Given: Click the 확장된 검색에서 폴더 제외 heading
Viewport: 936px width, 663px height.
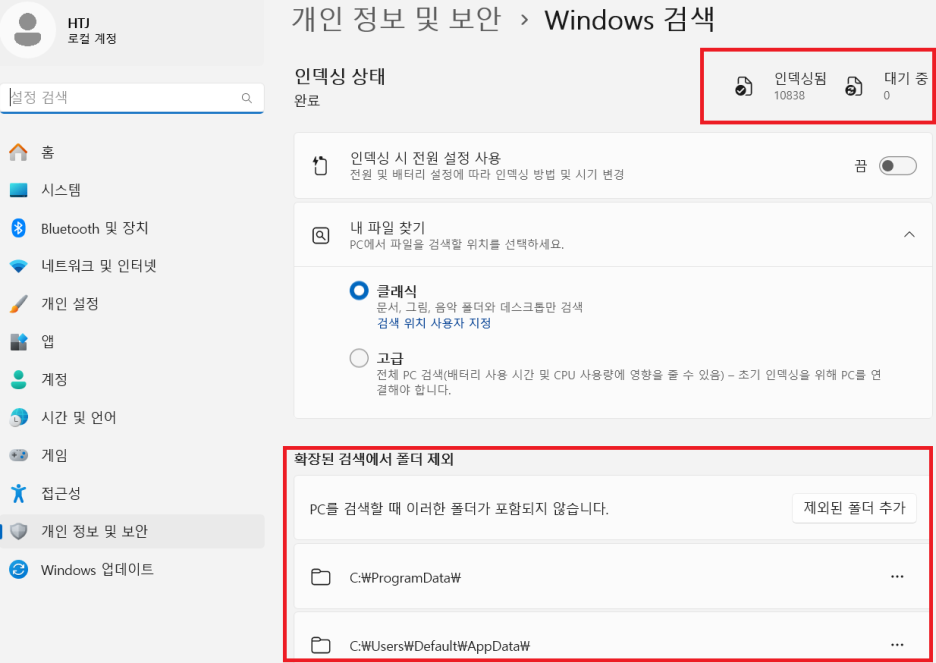Looking at the screenshot, I should pos(374,459).
